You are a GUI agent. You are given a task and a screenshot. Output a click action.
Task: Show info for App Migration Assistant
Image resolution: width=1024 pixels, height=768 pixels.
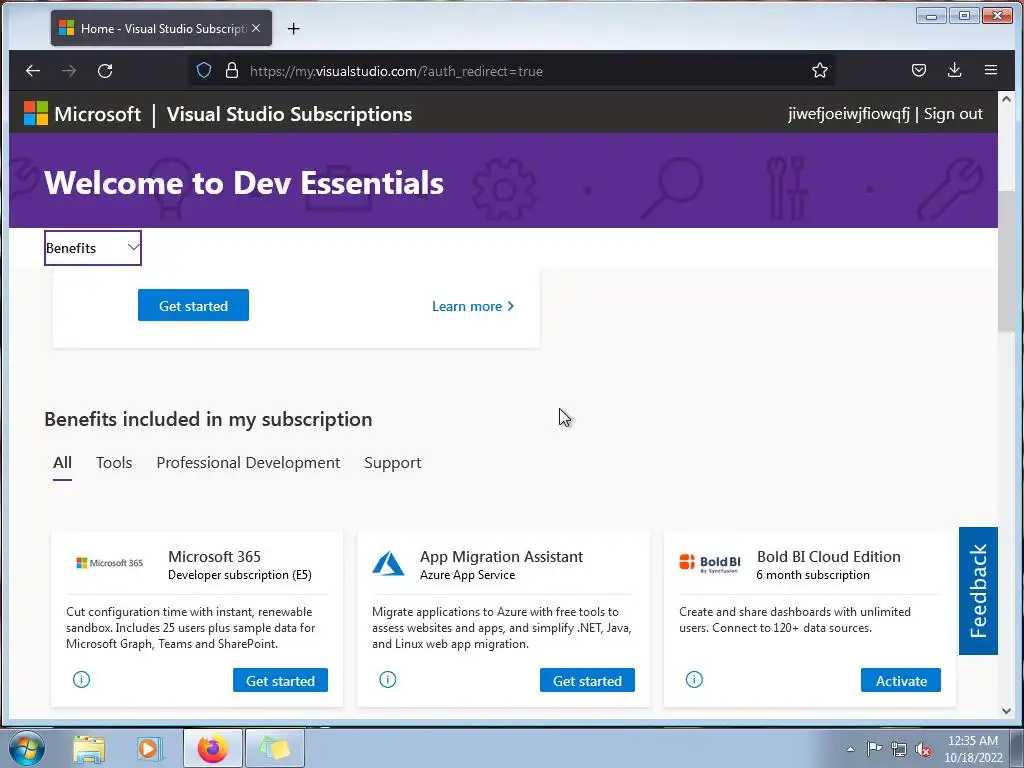pyautogui.click(x=387, y=679)
